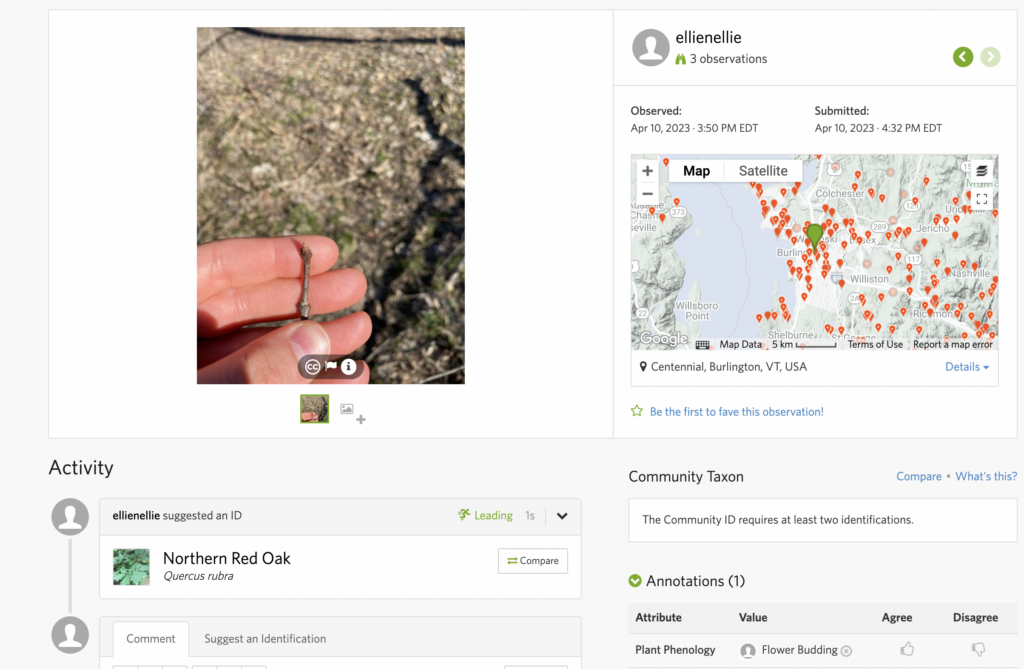Viewport: 1024px width, 669px height.
Task: Click the add photo icon
Action: click(352, 411)
